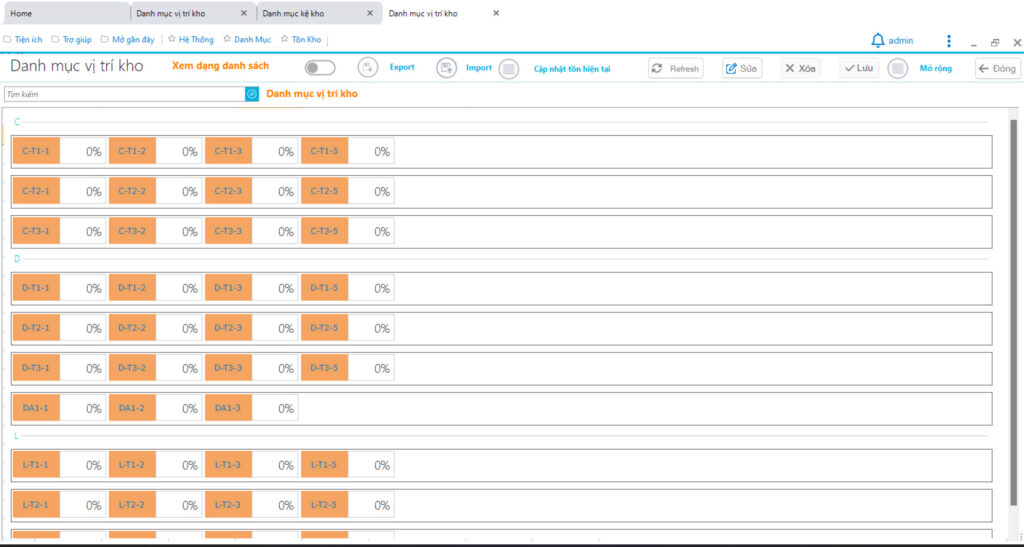Viewport: 1024px width, 547px height.
Task: Close the Danh mục kệ kho tab
Action: 370,13
